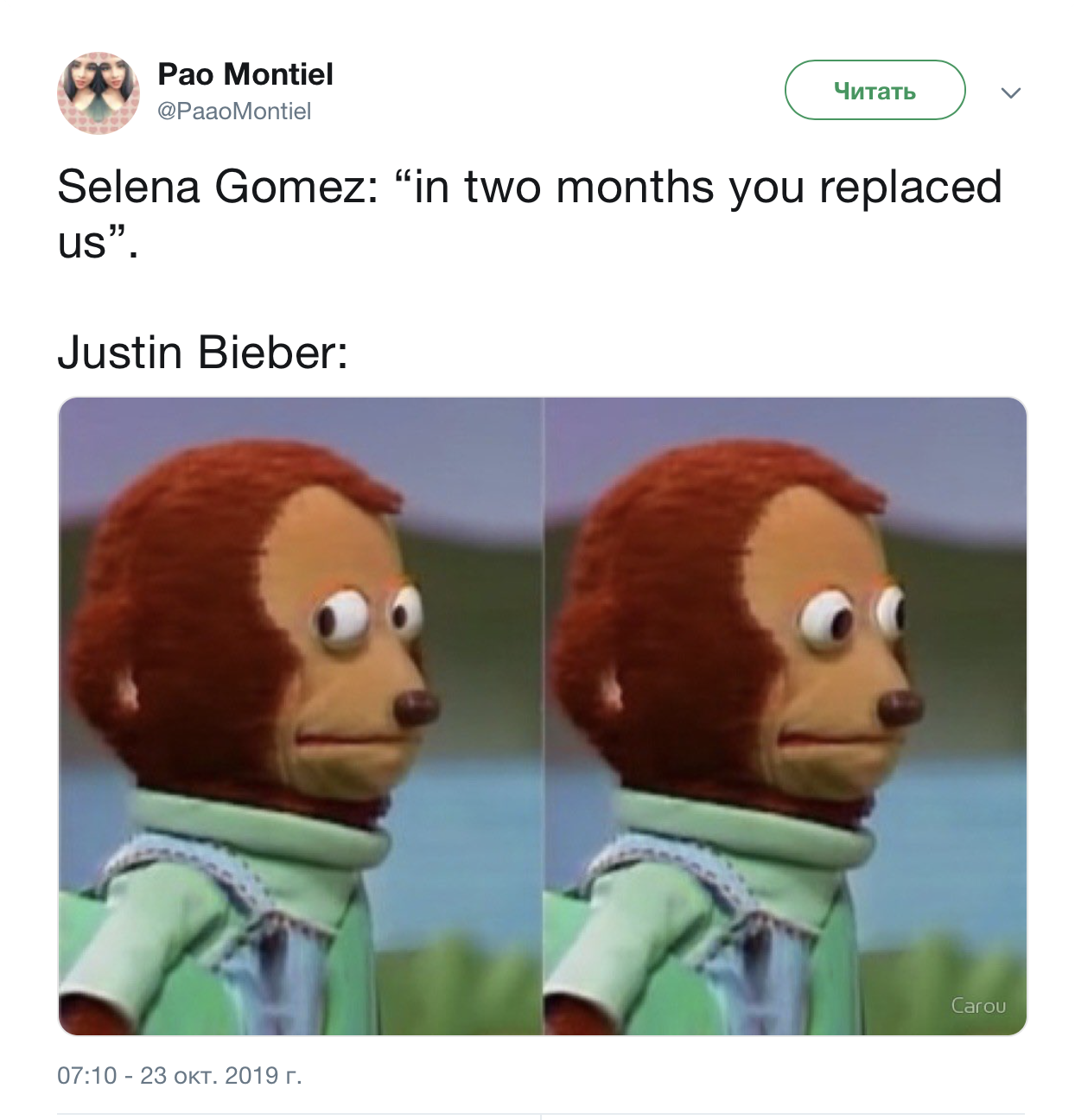Image resolution: width=1075 pixels, height=1120 pixels.
Task: Open the tweet timestamp 07:10 - 23 окт. 2019
Action: [180, 1075]
